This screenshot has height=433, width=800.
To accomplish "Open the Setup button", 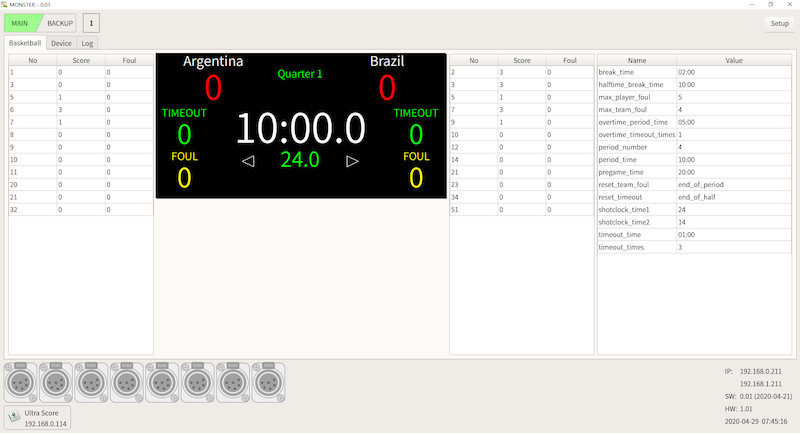I will coord(779,23).
